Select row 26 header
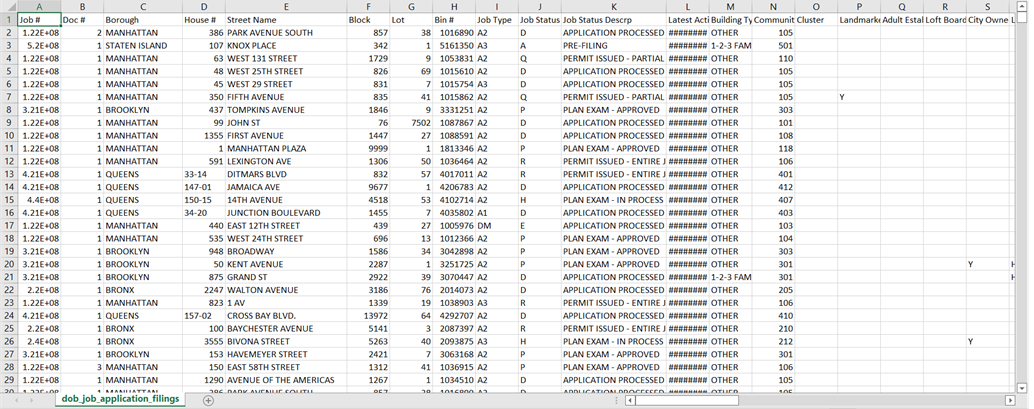The height and width of the screenshot is (409, 1034). 9,341
